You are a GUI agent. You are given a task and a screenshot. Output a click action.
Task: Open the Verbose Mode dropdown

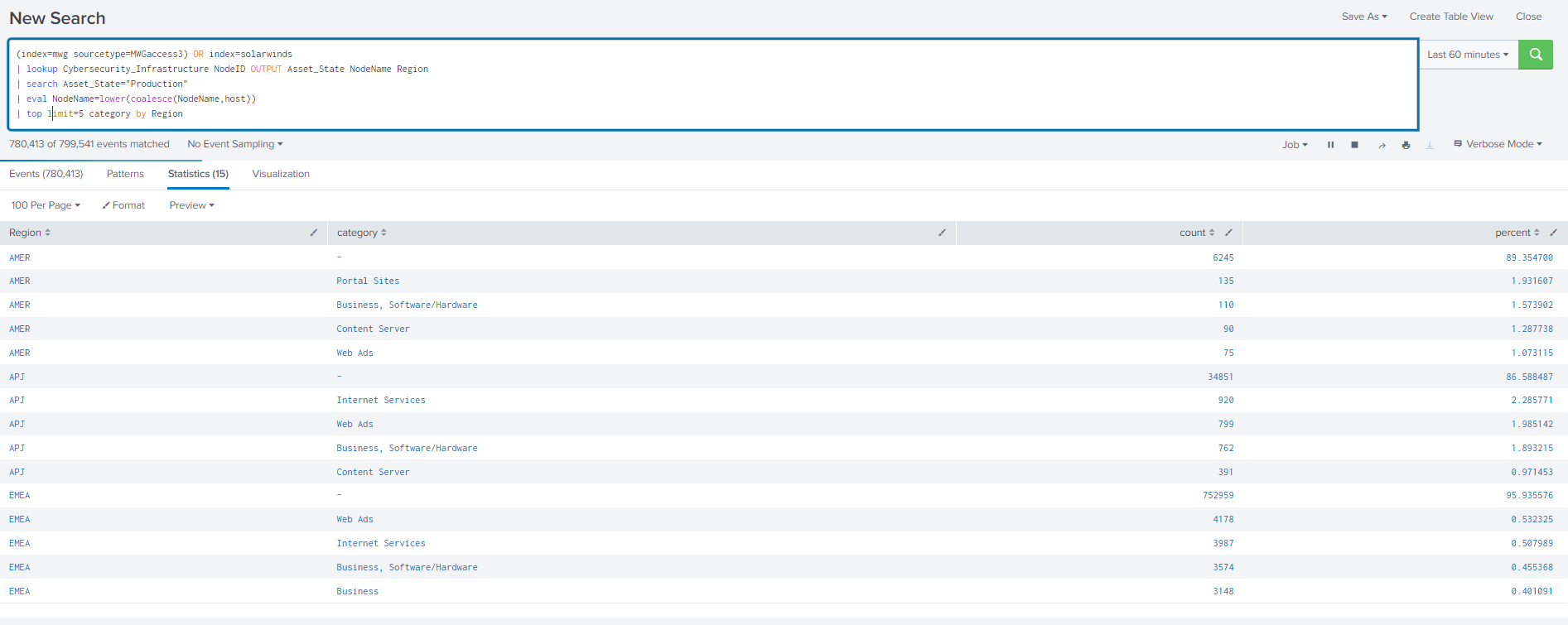coord(1498,144)
